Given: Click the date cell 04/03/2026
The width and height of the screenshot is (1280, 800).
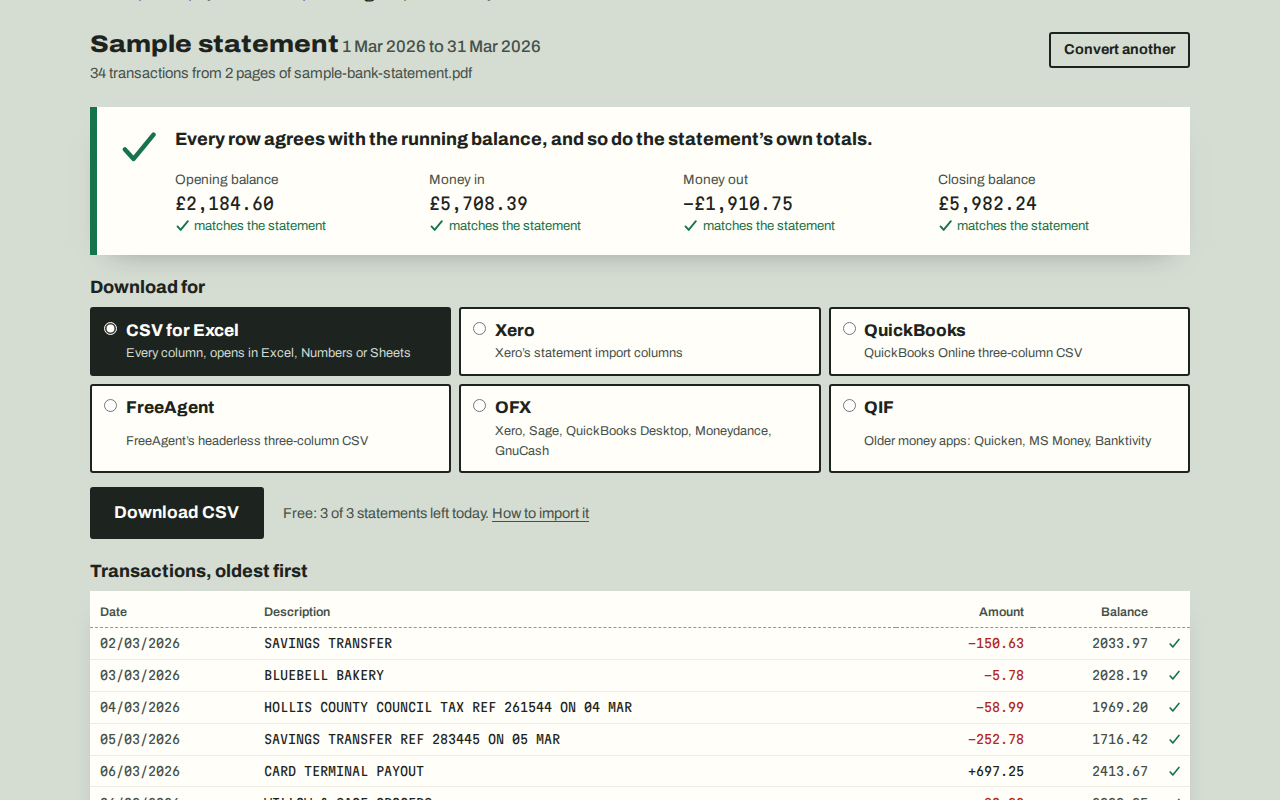Looking at the screenshot, I should (x=140, y=708).
